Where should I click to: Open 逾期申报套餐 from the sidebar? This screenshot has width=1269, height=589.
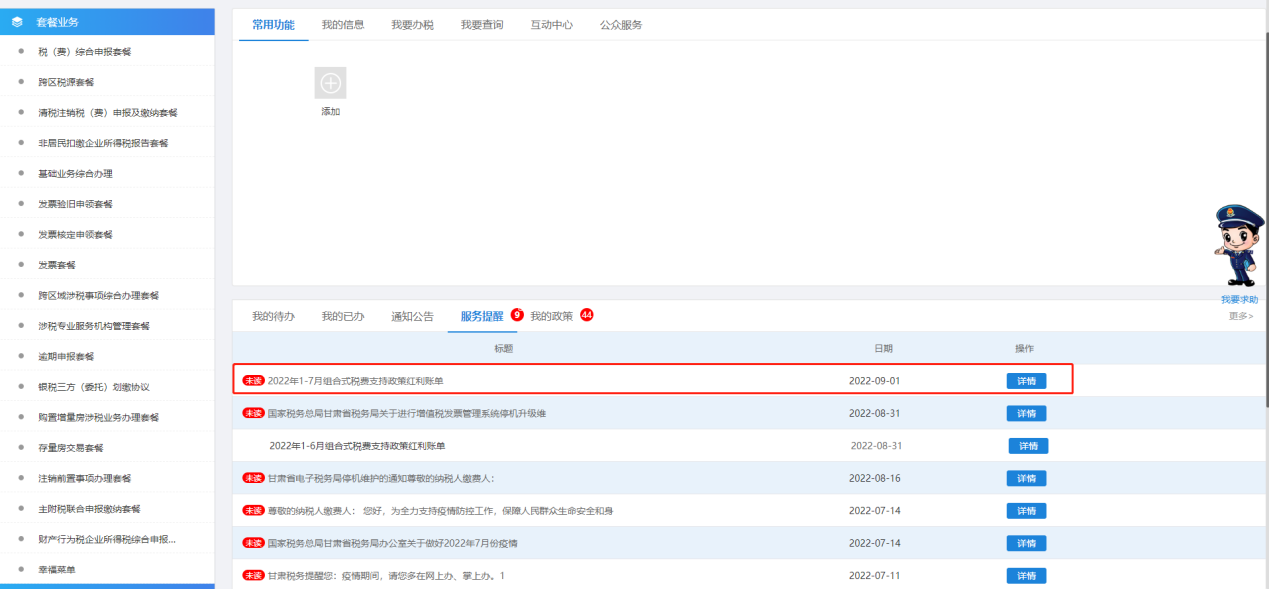66,356
